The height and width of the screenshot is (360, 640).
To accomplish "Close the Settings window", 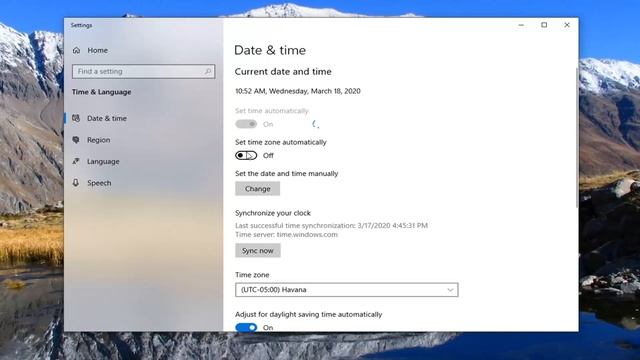I will pos(567,25).
